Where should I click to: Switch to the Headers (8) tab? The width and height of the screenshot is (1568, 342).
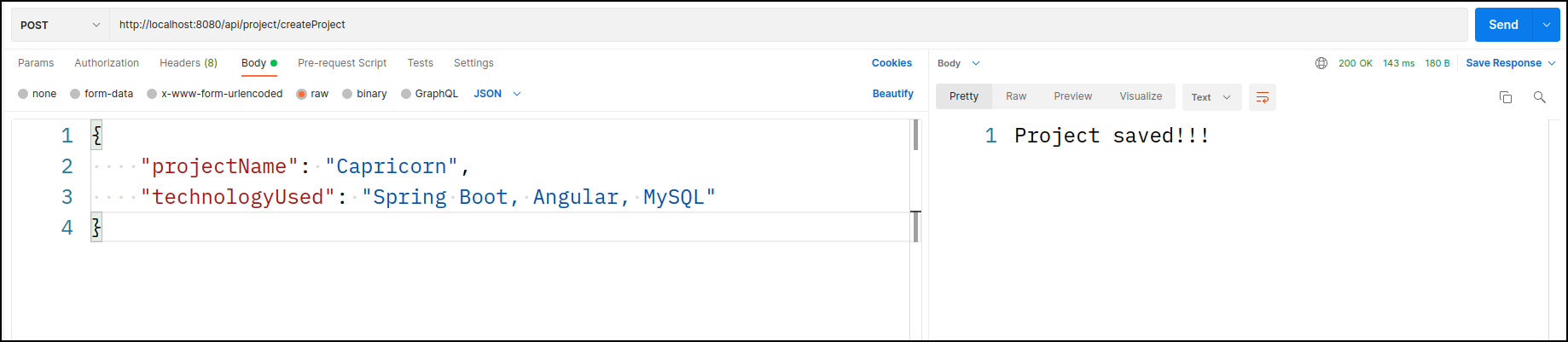(x=189, y=63)
